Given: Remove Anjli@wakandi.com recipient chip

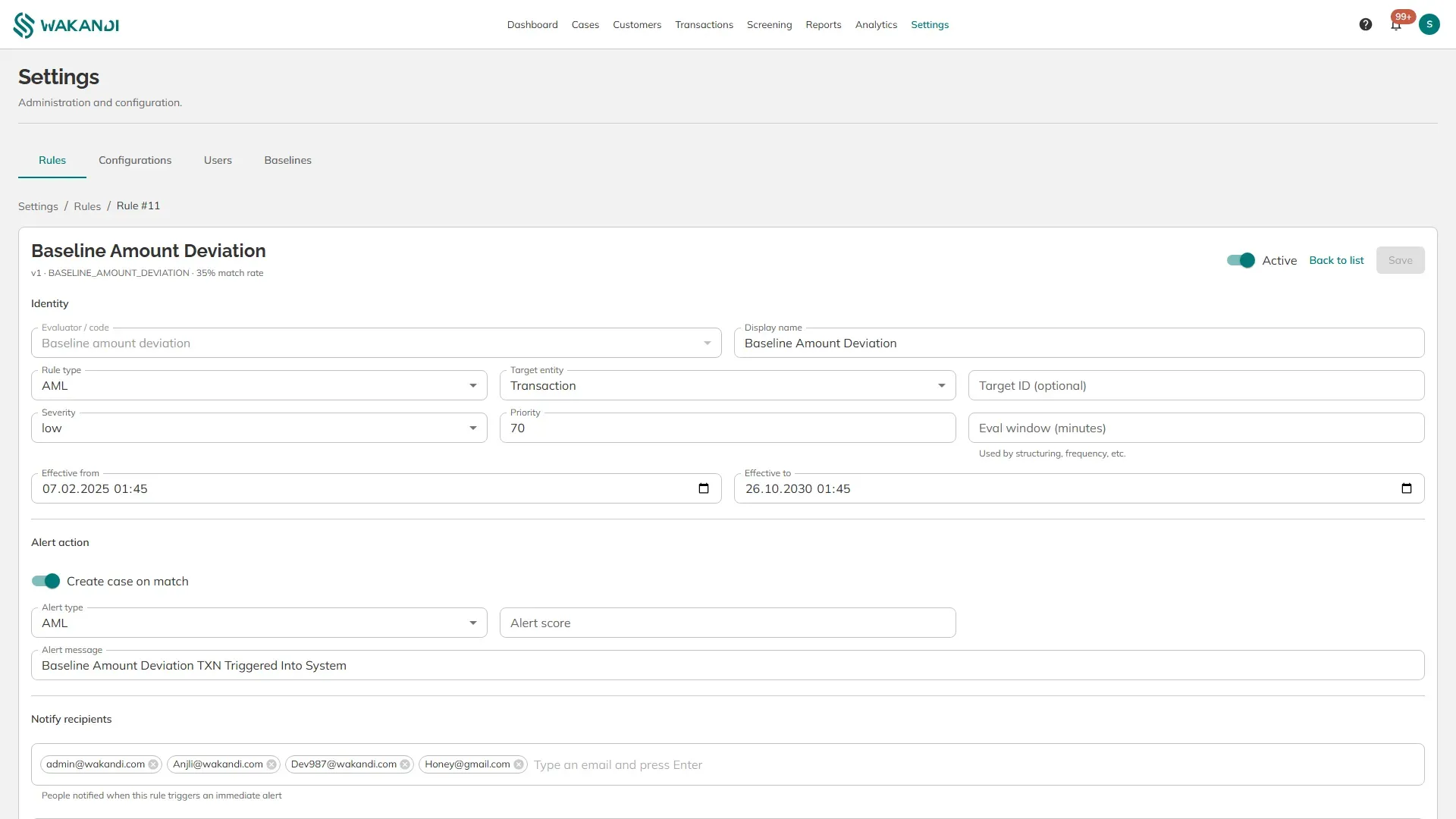Looking at the screenshot, I should click(271, 764).
